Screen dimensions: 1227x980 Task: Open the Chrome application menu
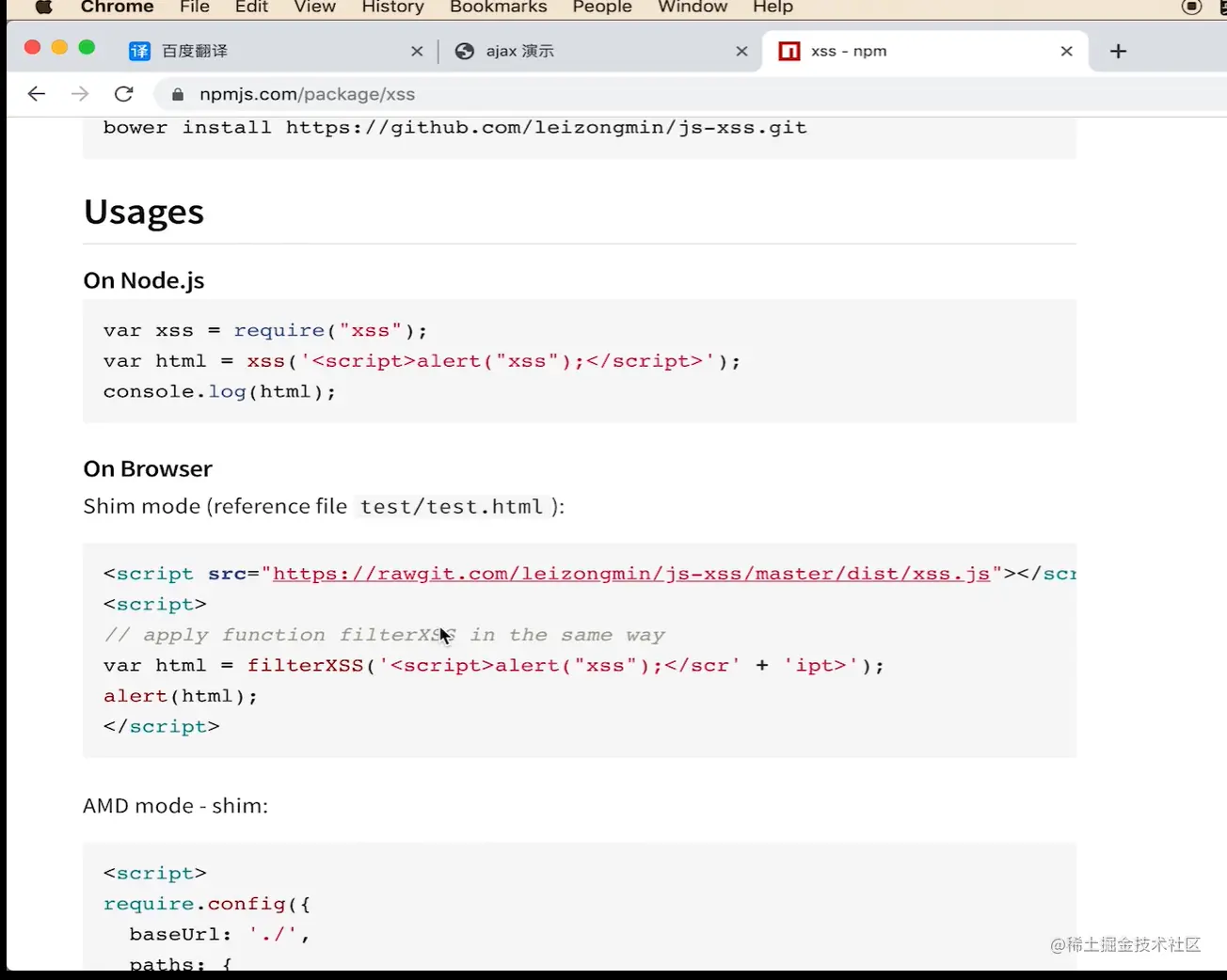(117, 7)
